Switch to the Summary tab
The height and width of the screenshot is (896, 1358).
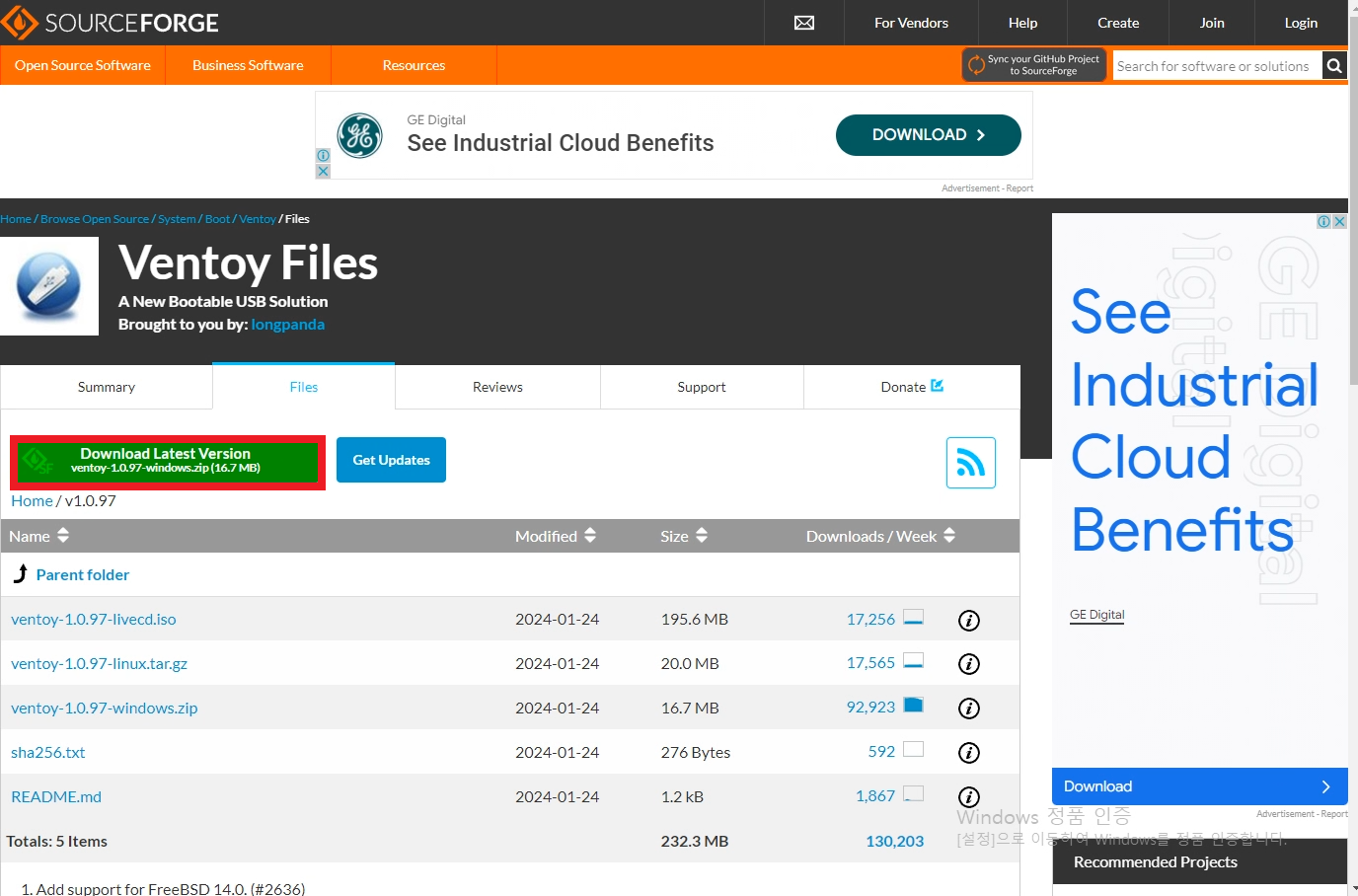pos(107,387)
